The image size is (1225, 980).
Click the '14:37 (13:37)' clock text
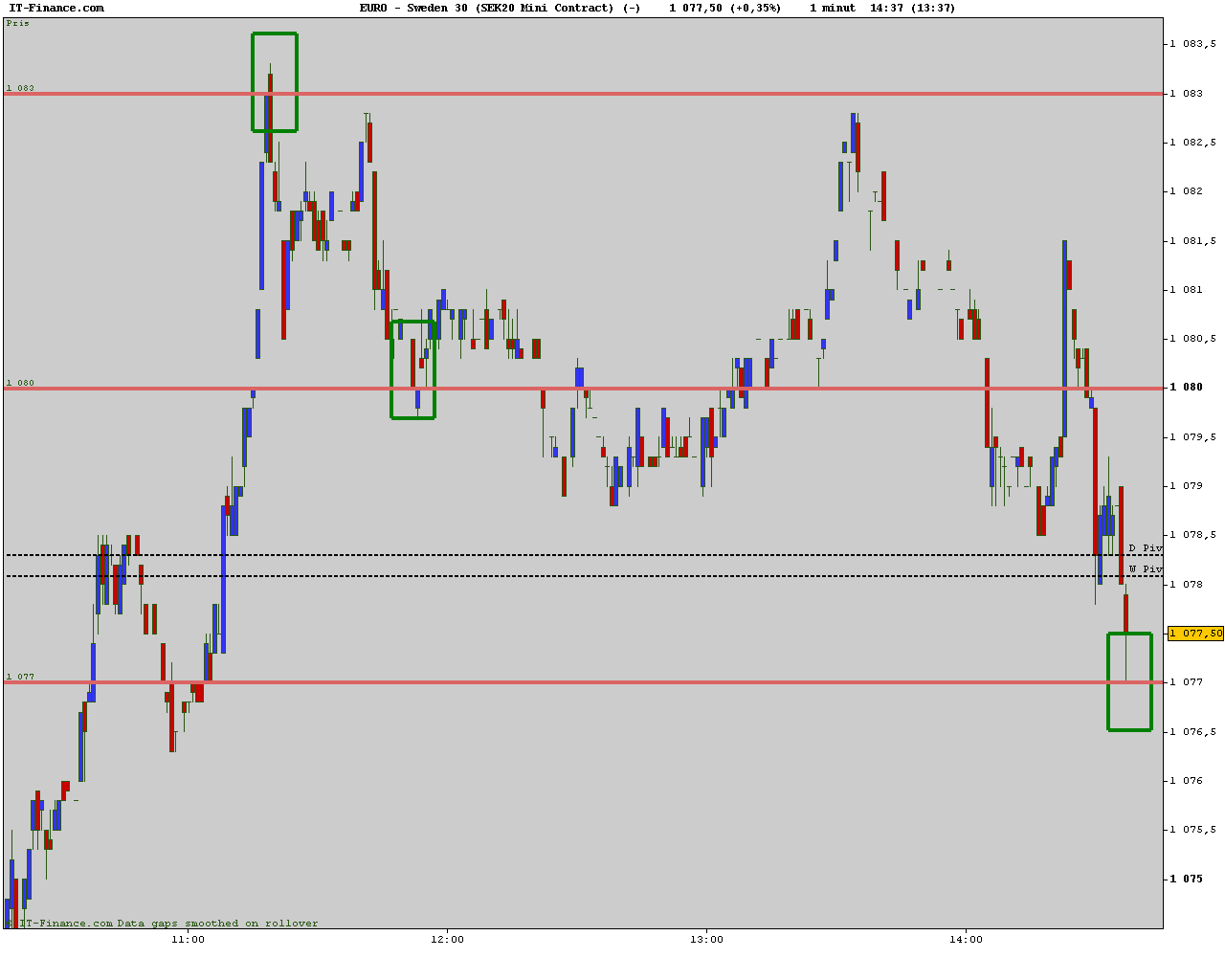[x=912, y=8]
